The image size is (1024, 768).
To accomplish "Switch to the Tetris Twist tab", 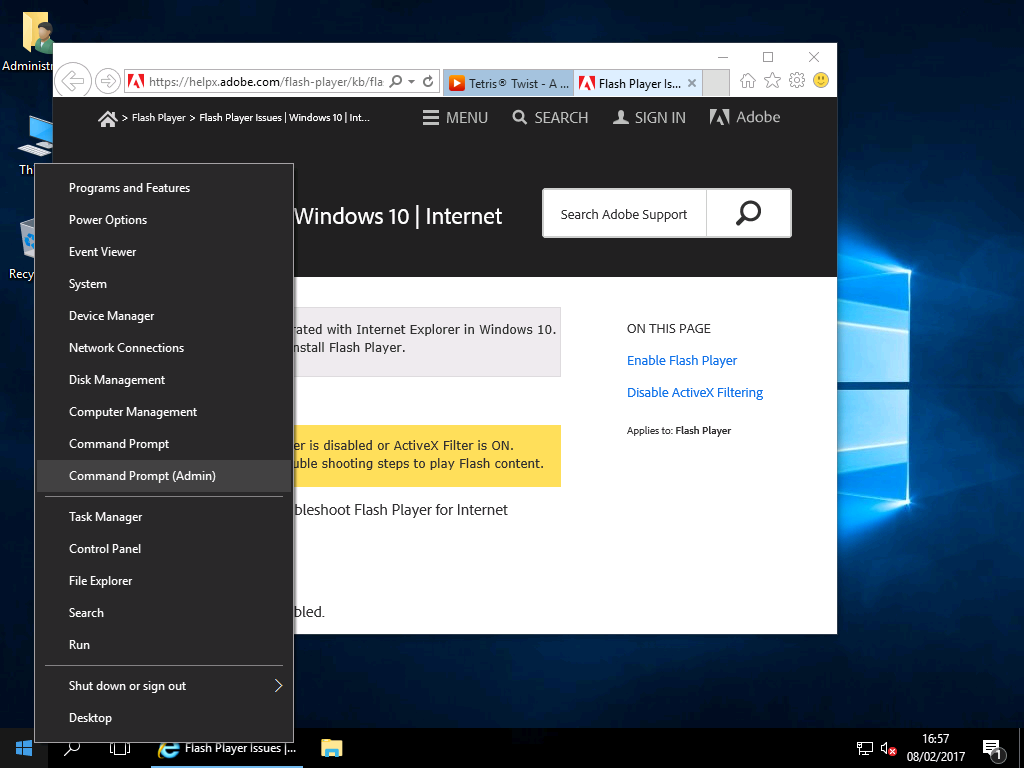I will (x=508, y=83).
